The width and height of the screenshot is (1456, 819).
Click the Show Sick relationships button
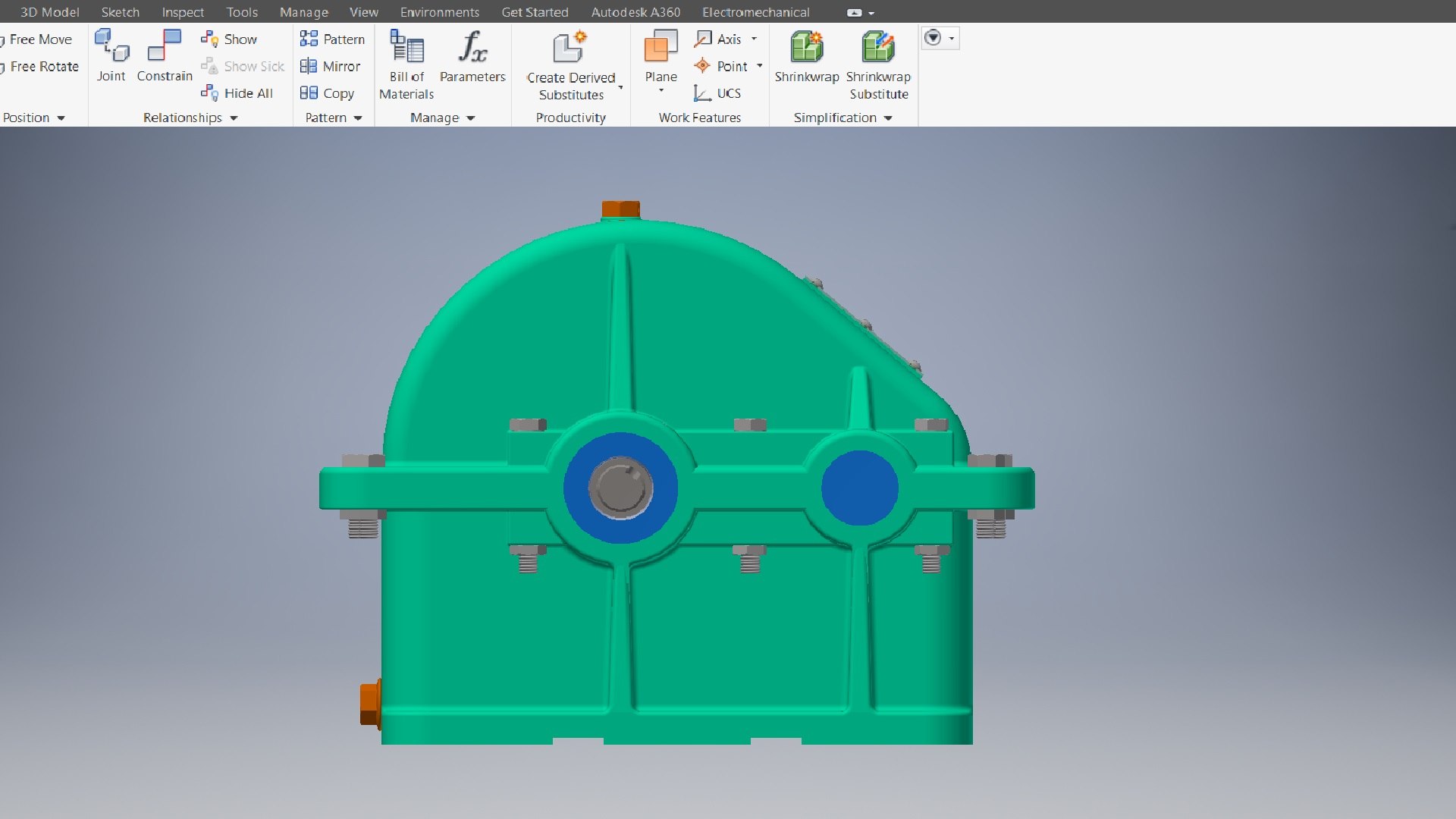point(243,66)
